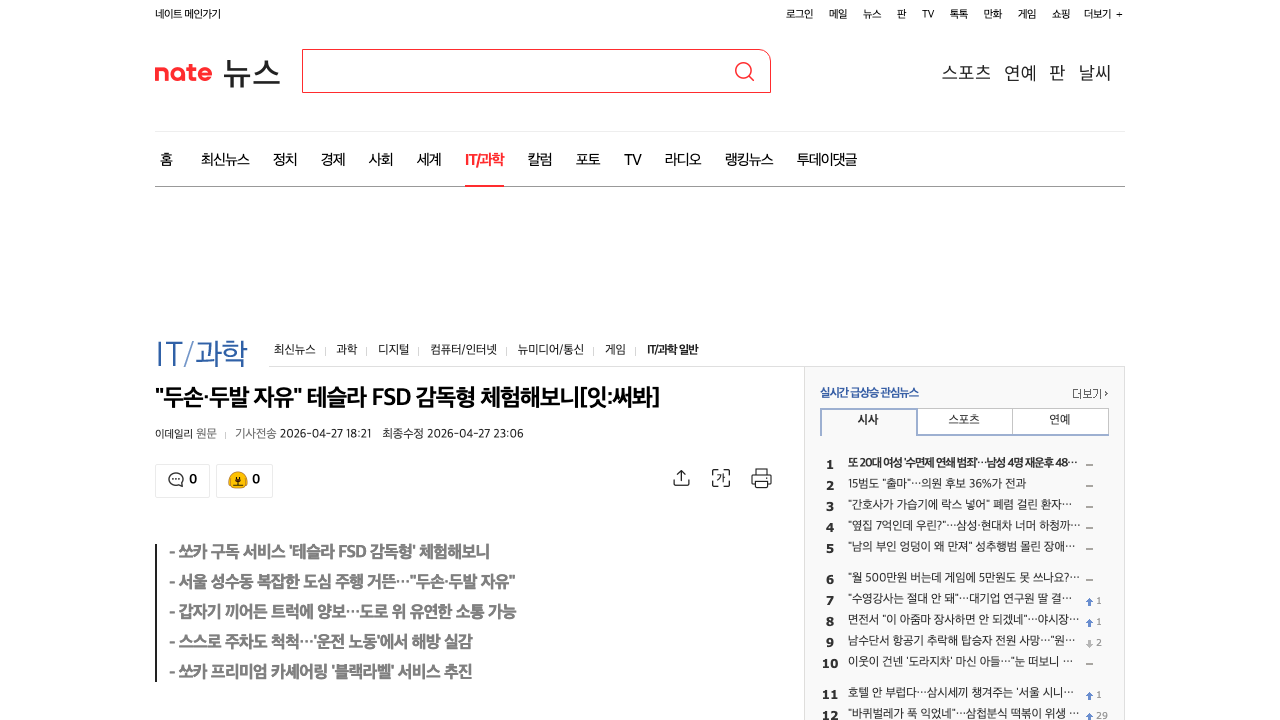Select IT/과학 in main navigation

pos(484,159)
